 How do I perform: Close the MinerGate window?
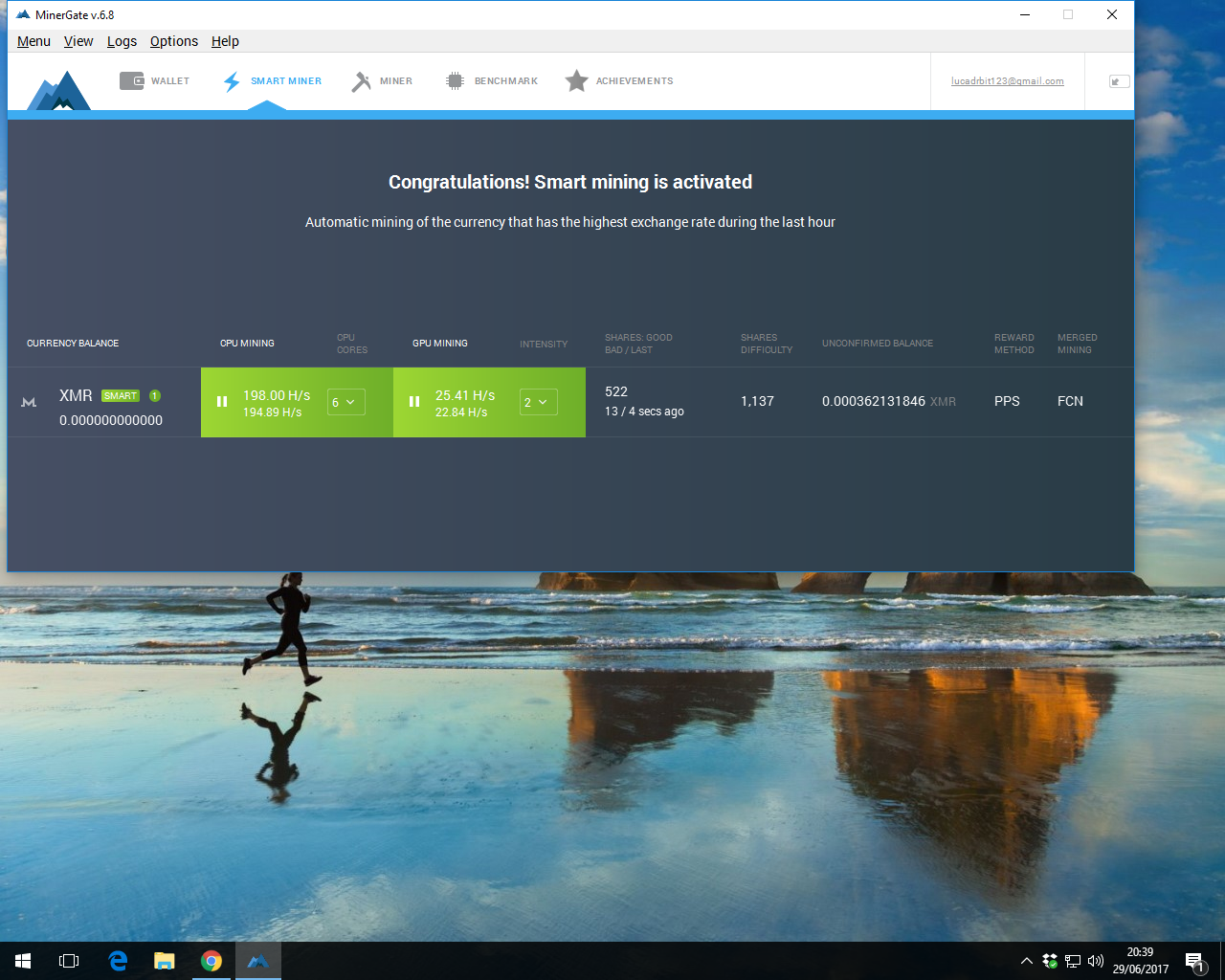coord(1112,14)
